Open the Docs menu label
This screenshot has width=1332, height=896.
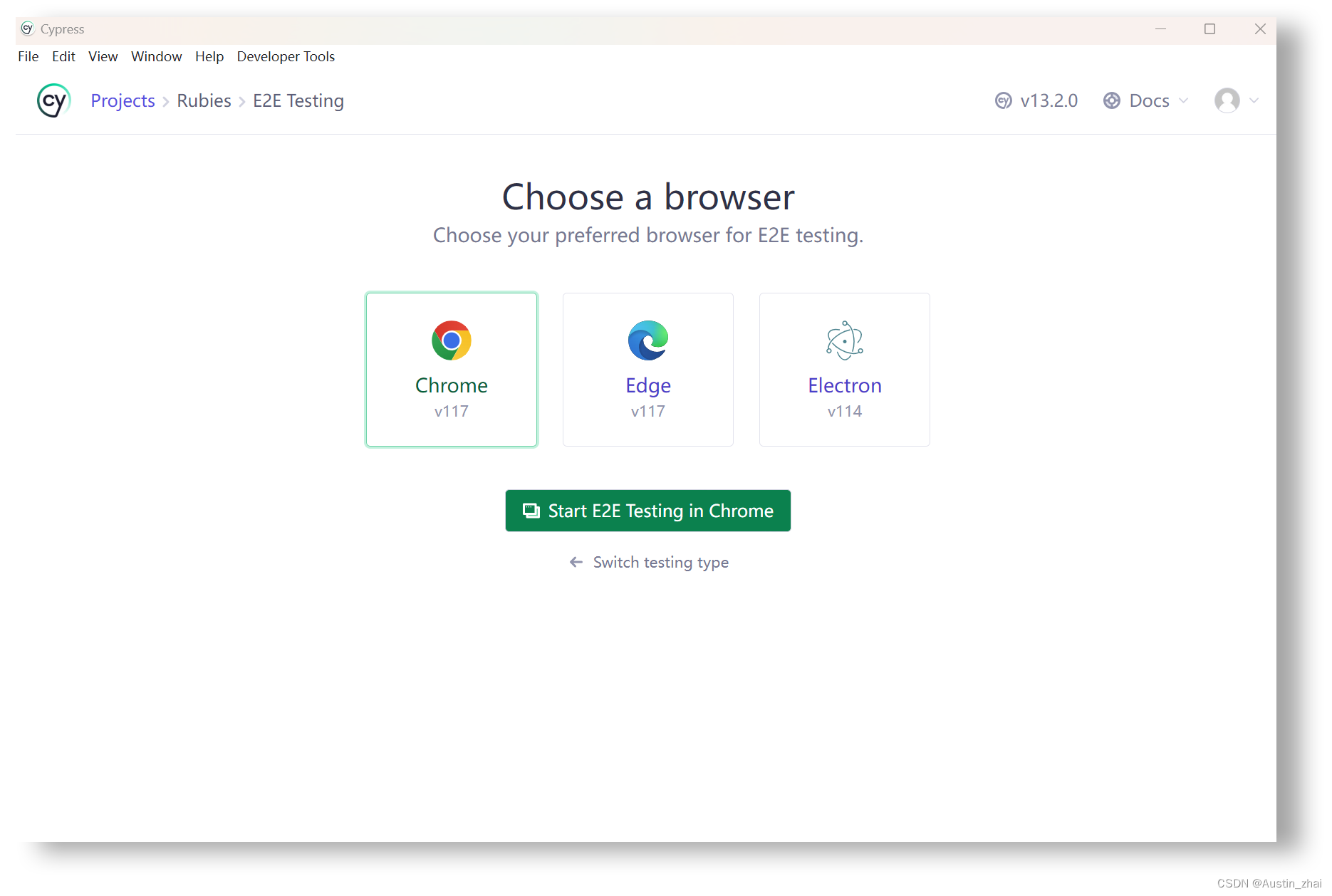tap(1149, 101)
